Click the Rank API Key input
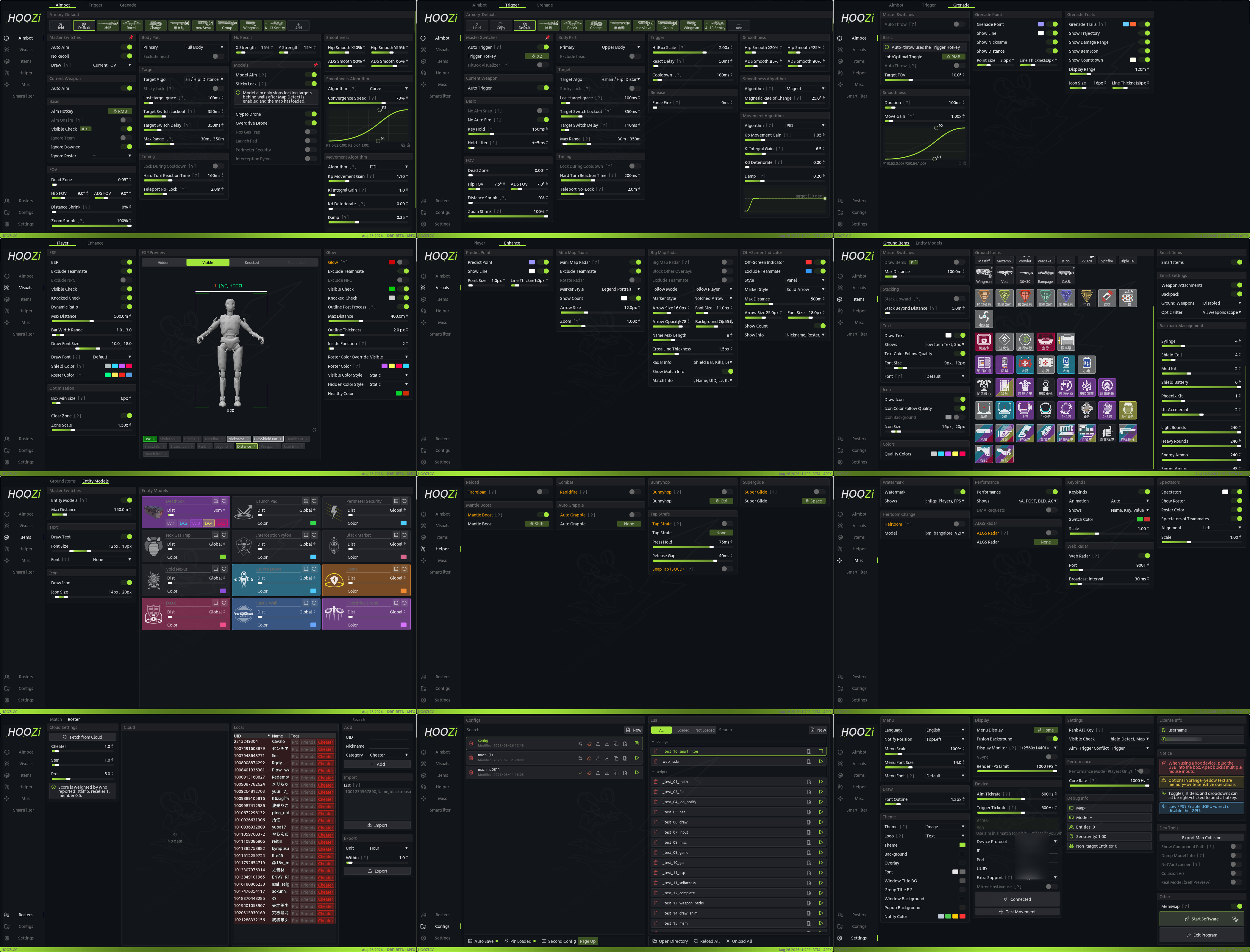This screenshot has width=1250, height=952. click(x=1129, y=730)
